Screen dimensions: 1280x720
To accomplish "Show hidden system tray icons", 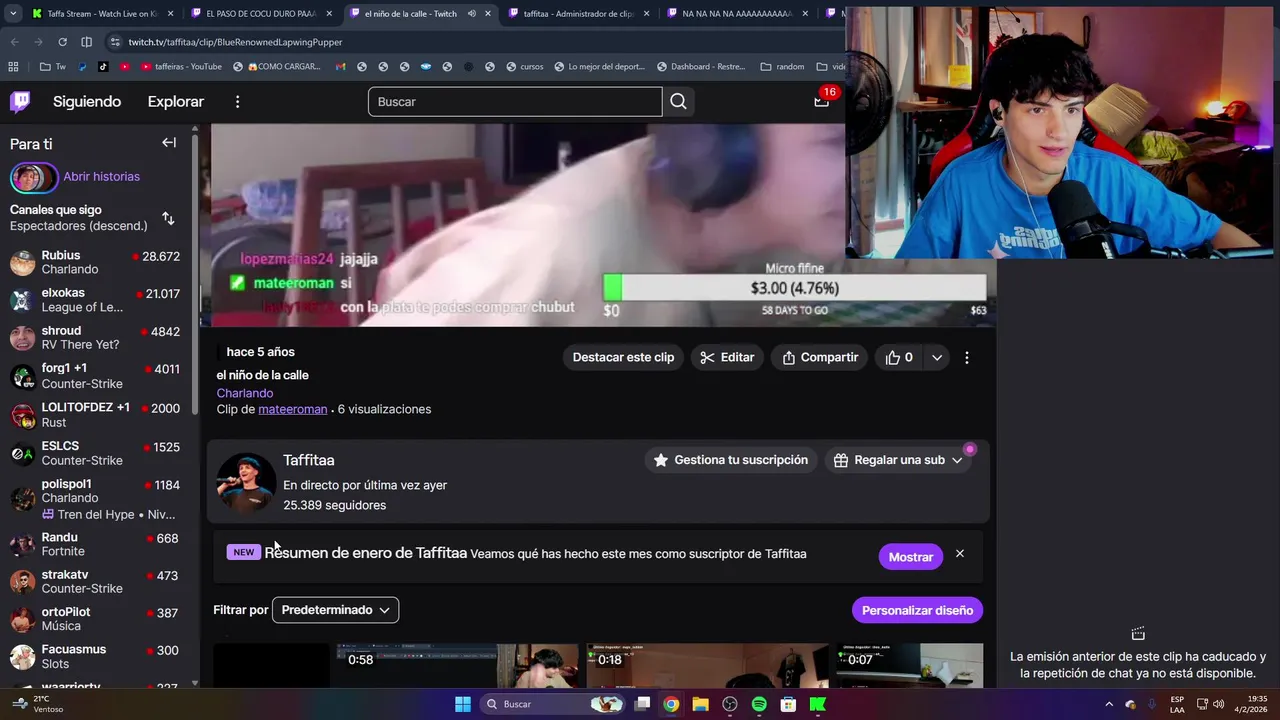I will pos(1108,704).
